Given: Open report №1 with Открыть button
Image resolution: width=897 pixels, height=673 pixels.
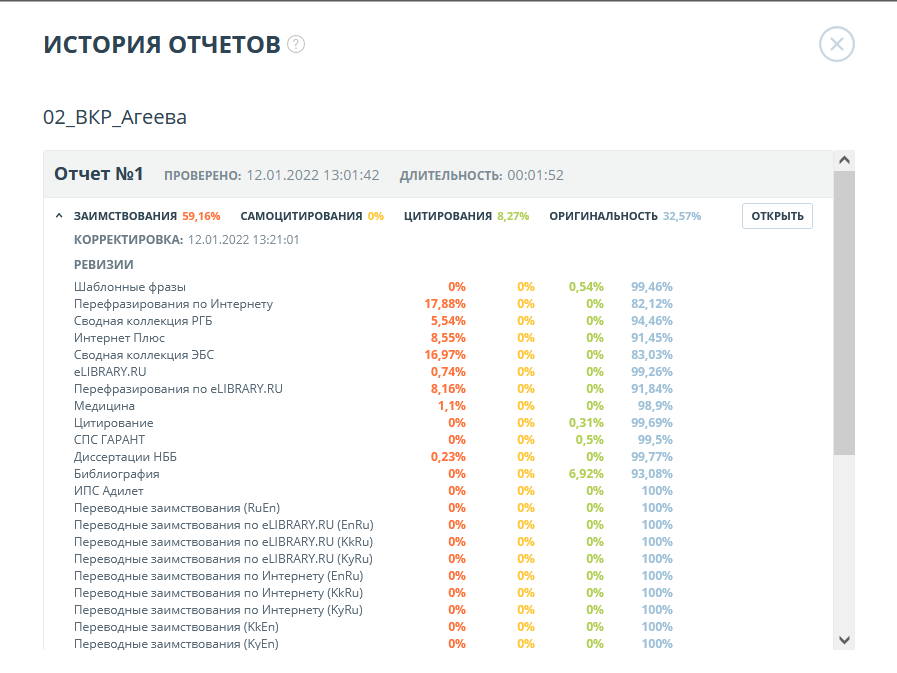Looking at the screenshot, I should 777,216.
